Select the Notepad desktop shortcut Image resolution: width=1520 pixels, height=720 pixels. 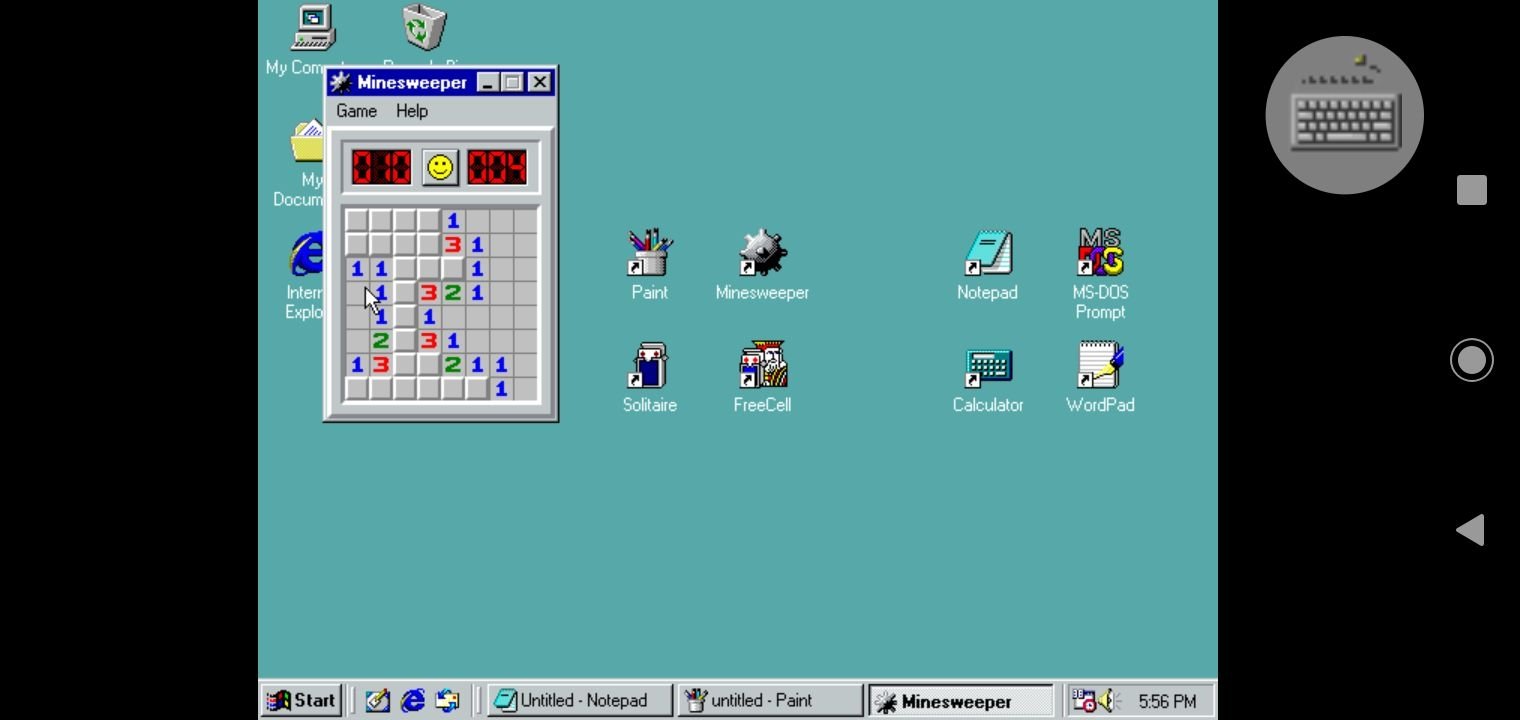[987, 265]
